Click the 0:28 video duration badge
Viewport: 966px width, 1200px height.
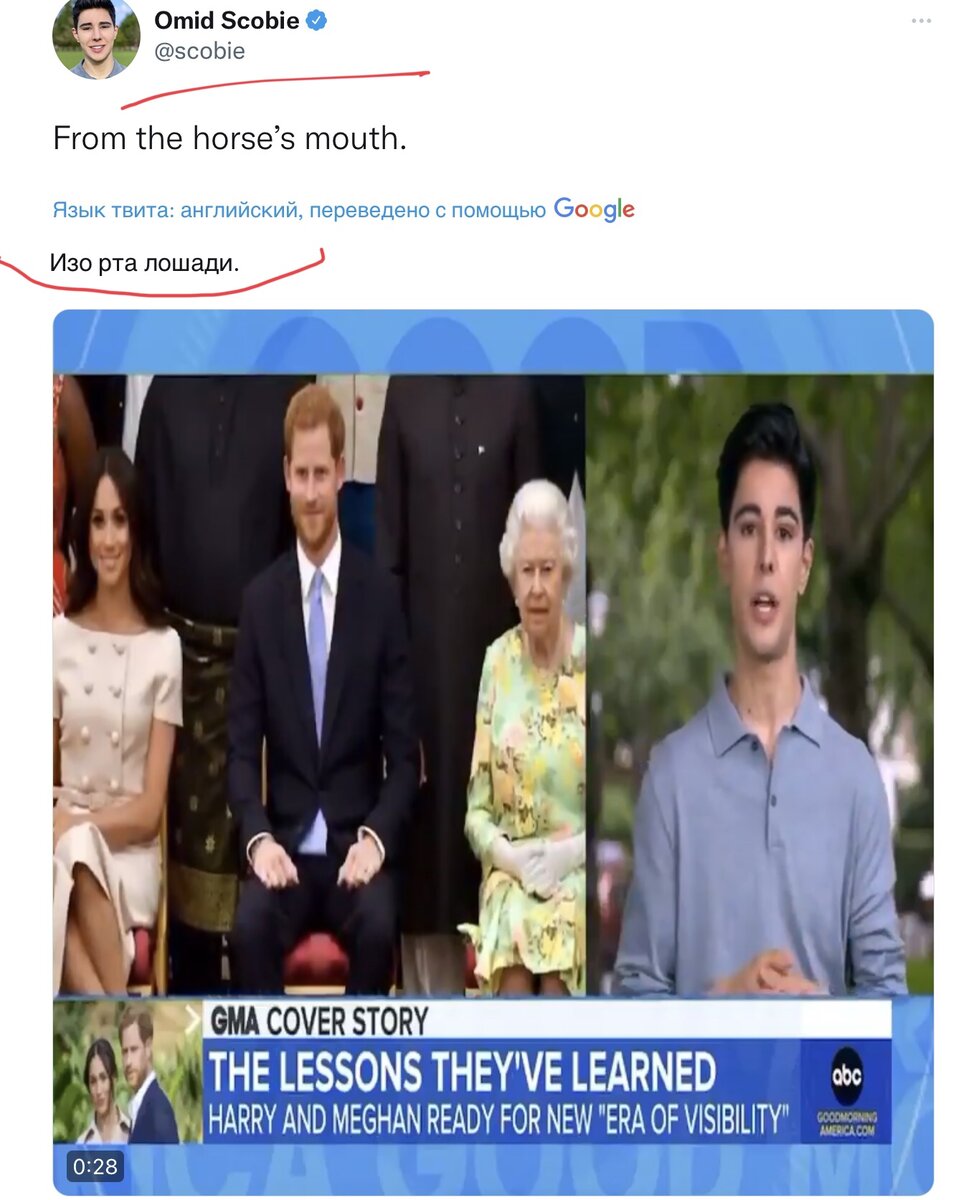[x=95, y=1166]
